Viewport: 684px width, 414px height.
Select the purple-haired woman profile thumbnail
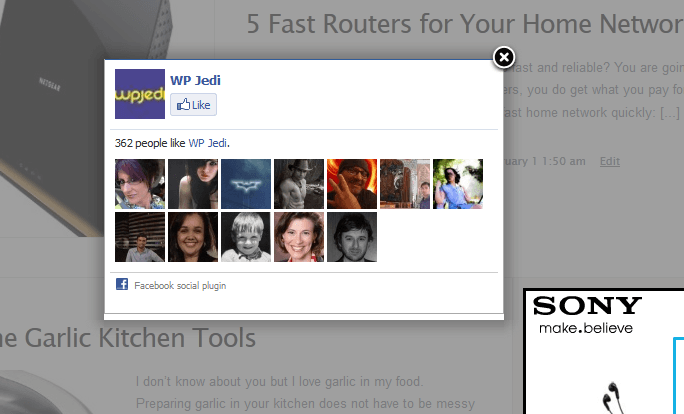(x=140, y=184)
